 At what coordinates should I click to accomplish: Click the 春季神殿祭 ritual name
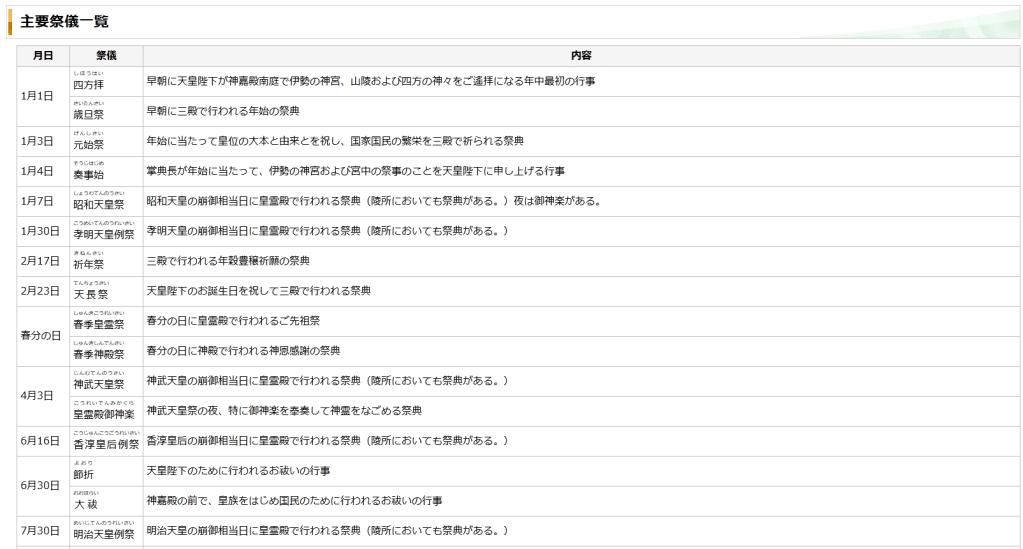point(99,354)
